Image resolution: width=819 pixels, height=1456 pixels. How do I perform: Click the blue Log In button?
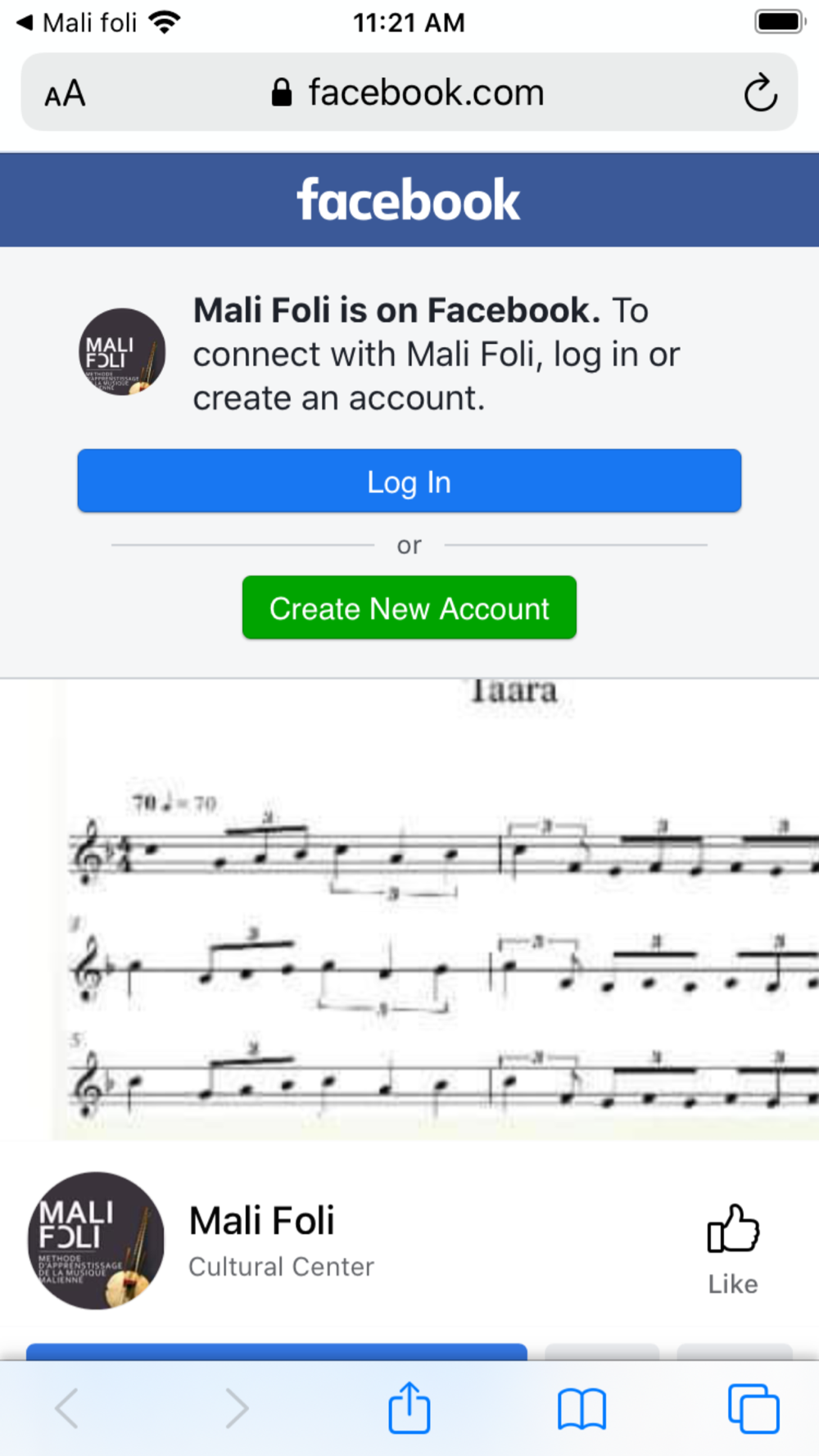(409, 482)
